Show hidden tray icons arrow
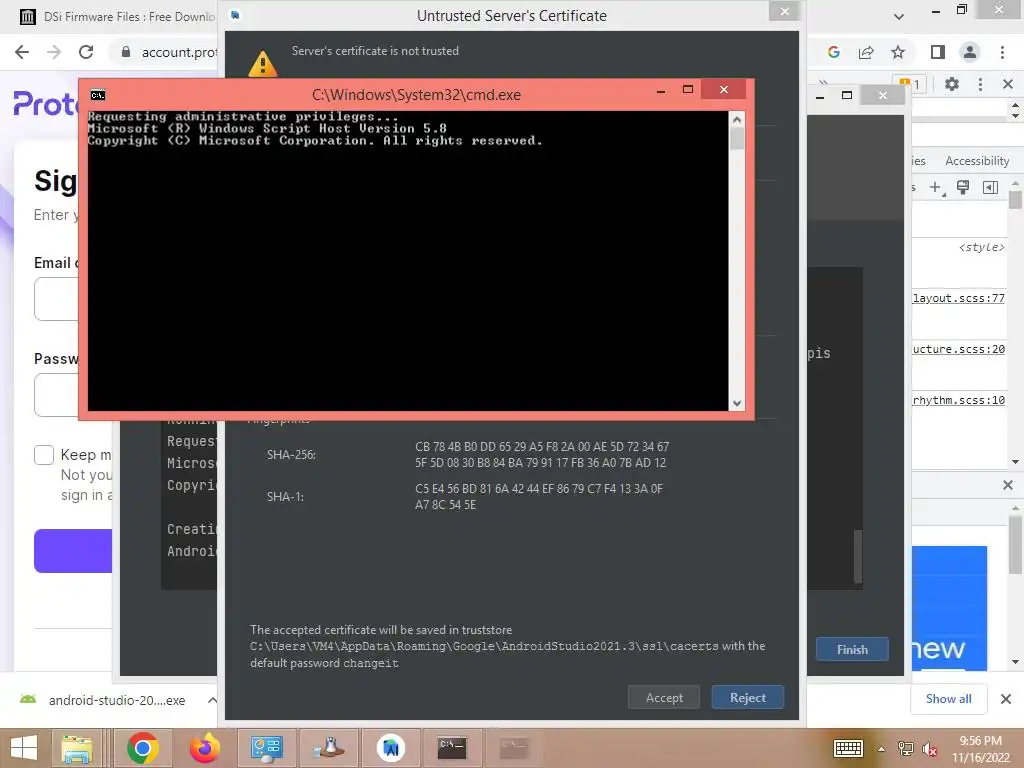This screenshot has height=768, width=1024. tap(881, 748)
